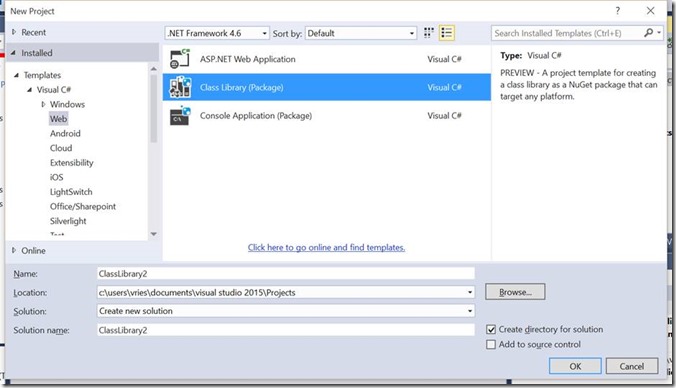Collapse the Installed section
Screen dimensions: 676x388
13,53
